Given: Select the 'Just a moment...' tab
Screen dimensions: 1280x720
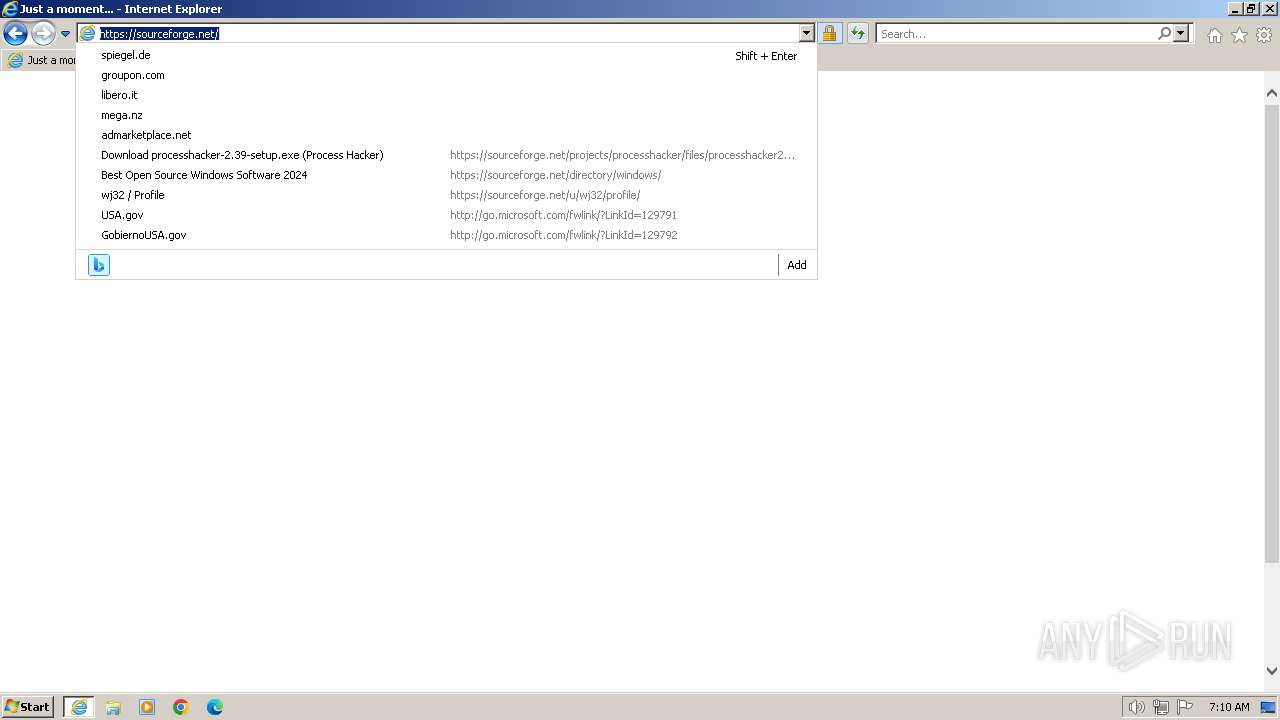Looking at the screenshot, I should 42,60.
